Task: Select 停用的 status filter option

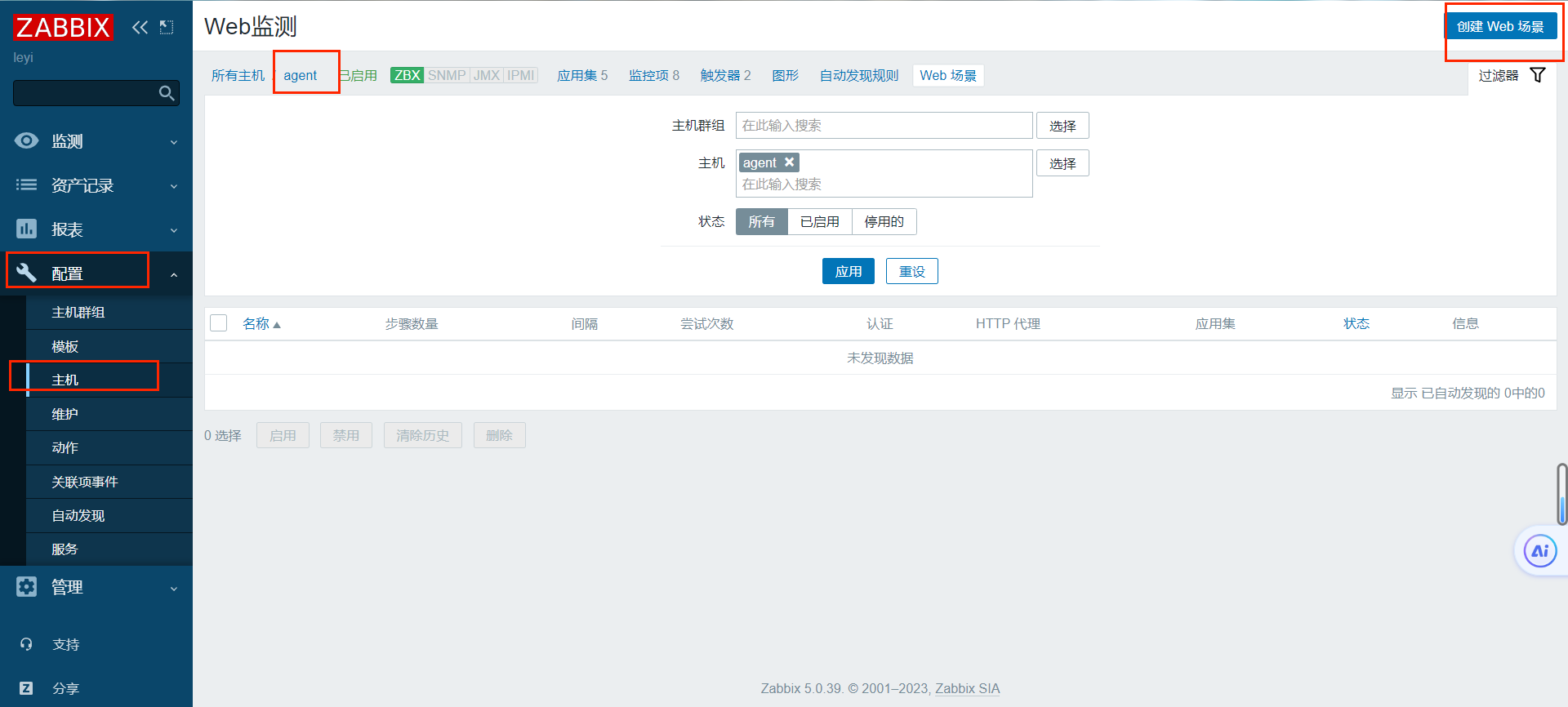Action: 884,221
